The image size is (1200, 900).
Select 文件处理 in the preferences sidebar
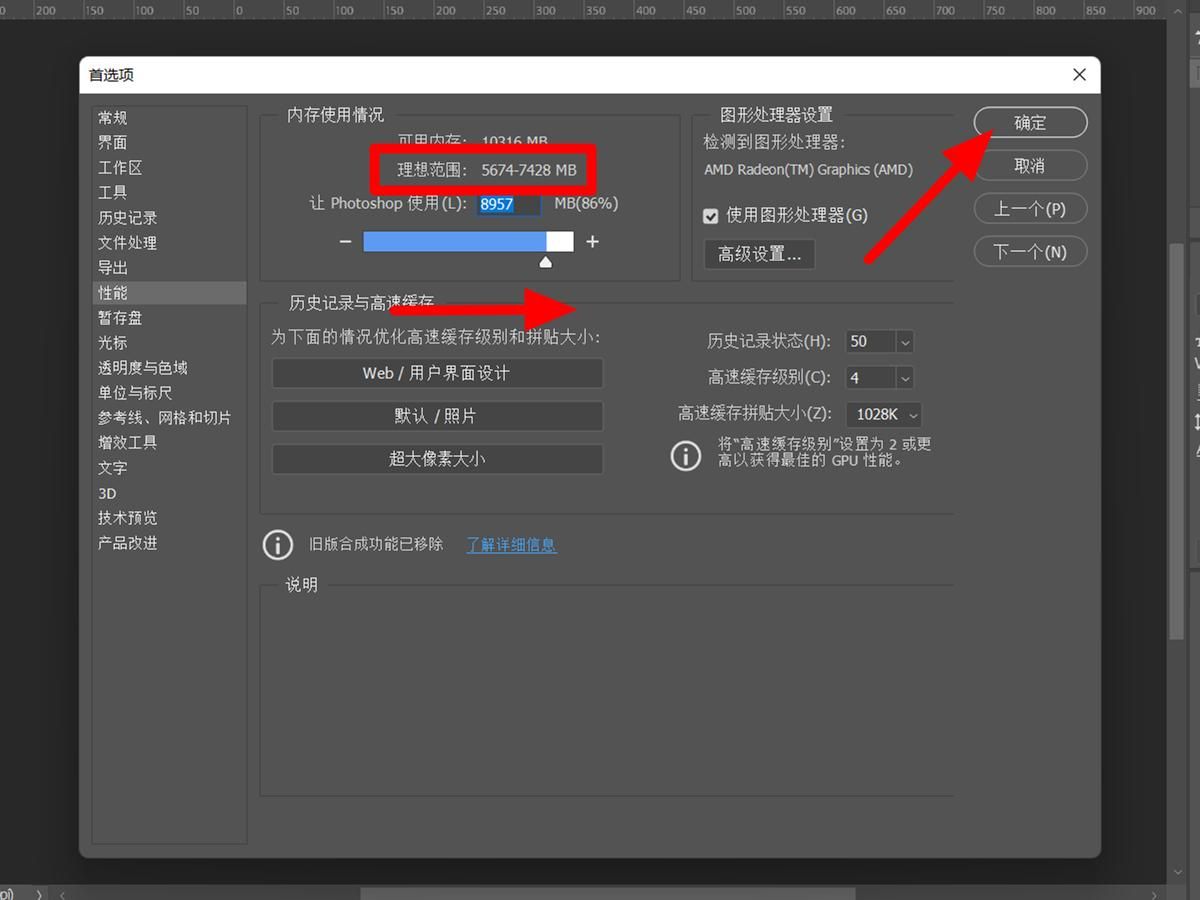pos(127,242)
